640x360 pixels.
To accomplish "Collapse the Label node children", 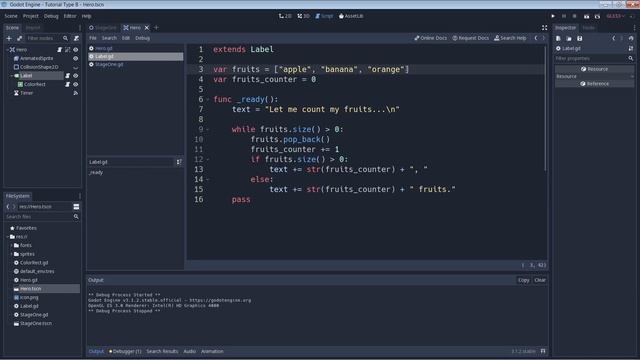I will coord(11,76).
